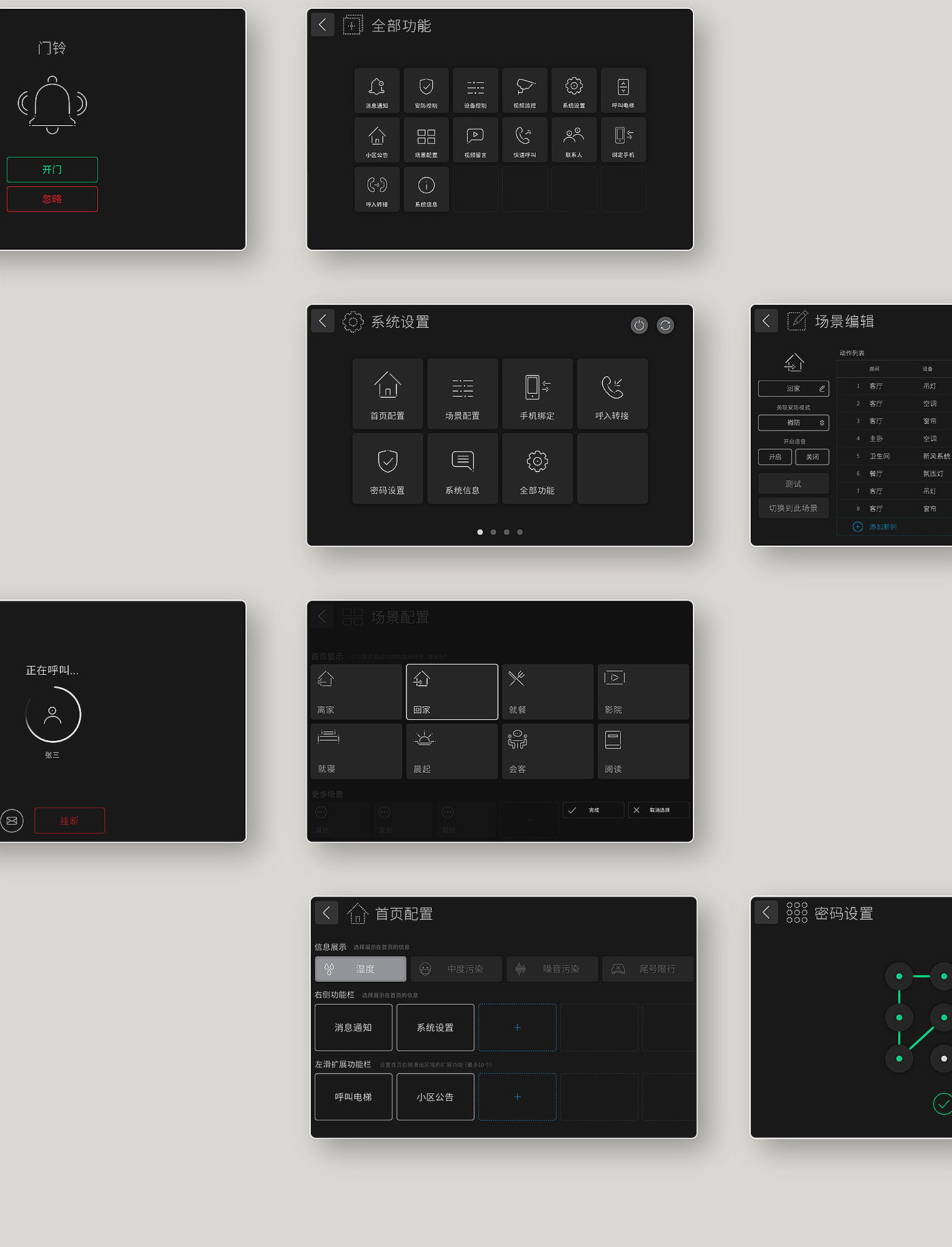Click 取消选择 to cancel selection

(x=659, y=810)
